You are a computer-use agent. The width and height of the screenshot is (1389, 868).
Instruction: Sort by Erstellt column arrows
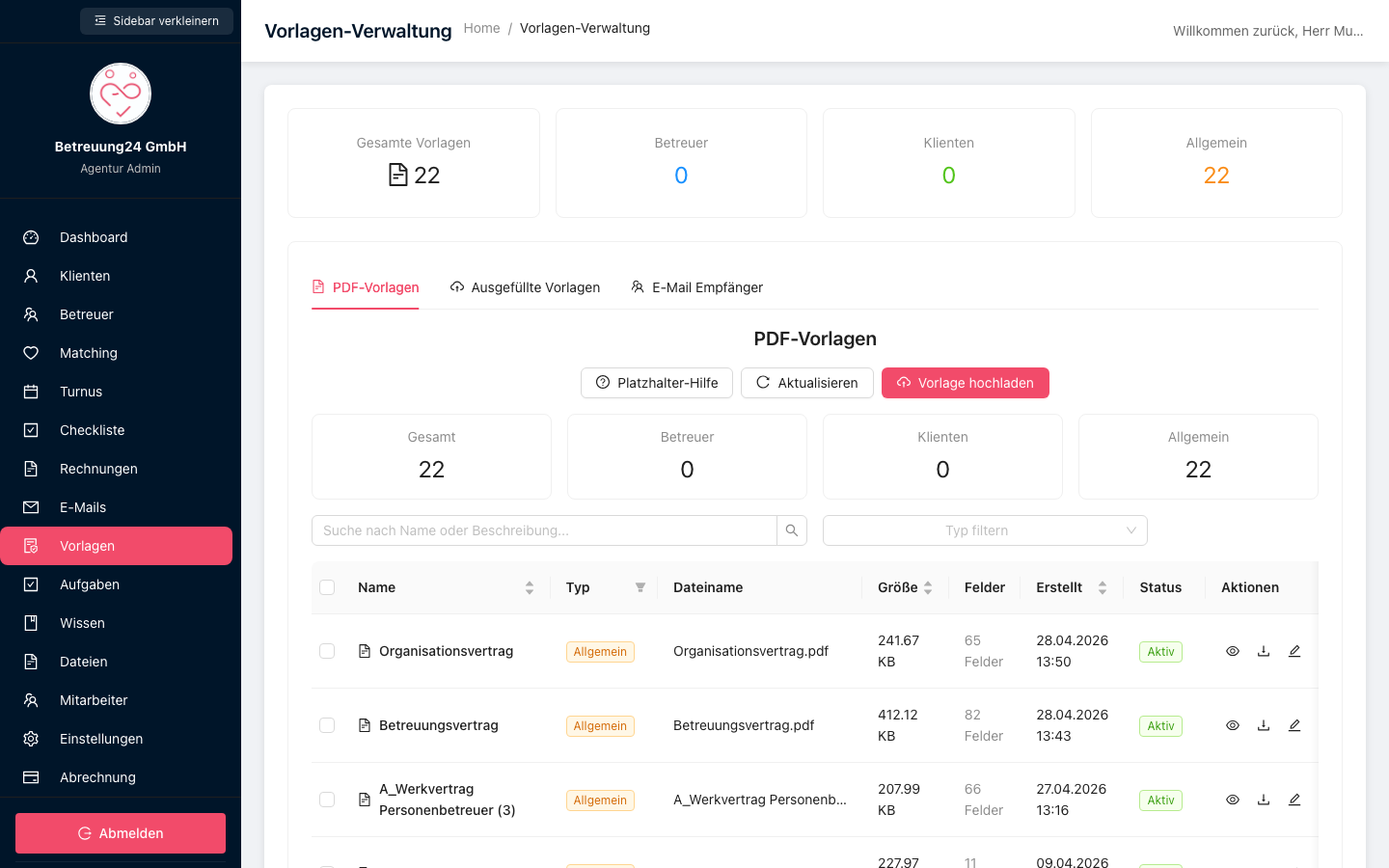point(1103,587)
